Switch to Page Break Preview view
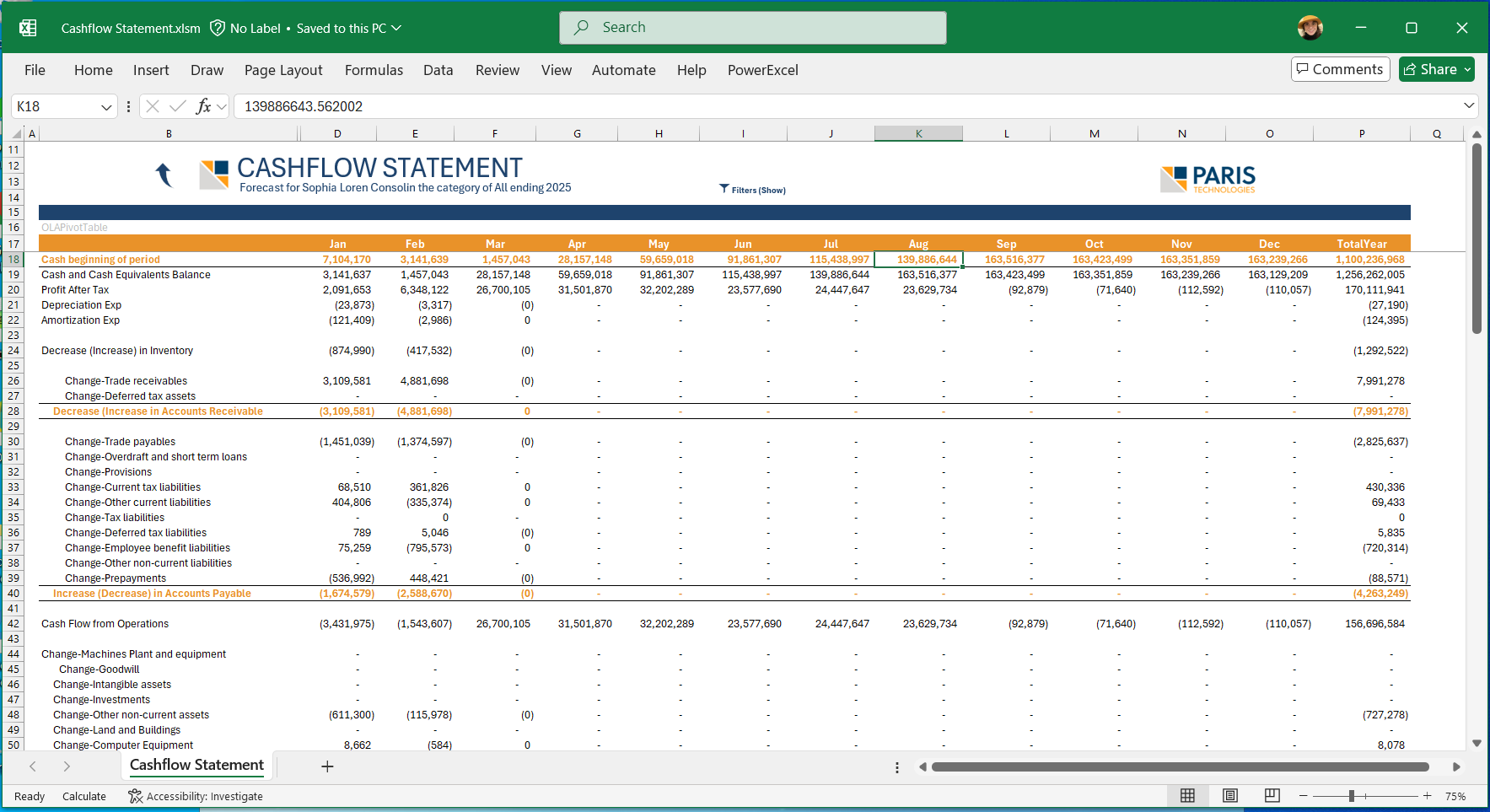The height and width of the screenshot is (812, 1490). tap(1272, 796)
